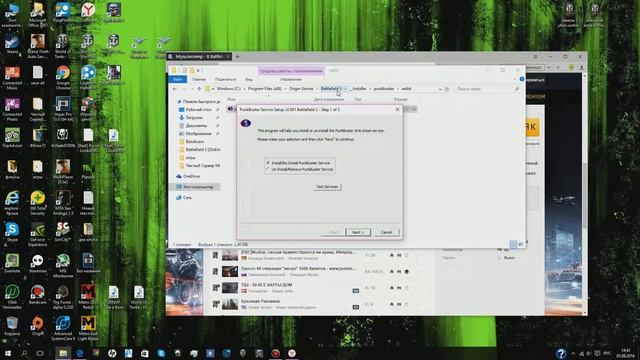Open the File tab in Explorer ribbon
The width and height of the screenshot is (640, 360).
tap(178, 79)
